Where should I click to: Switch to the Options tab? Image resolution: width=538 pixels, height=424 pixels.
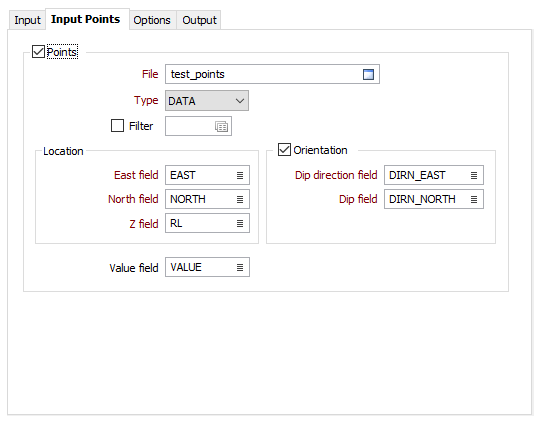pos(152,20)
